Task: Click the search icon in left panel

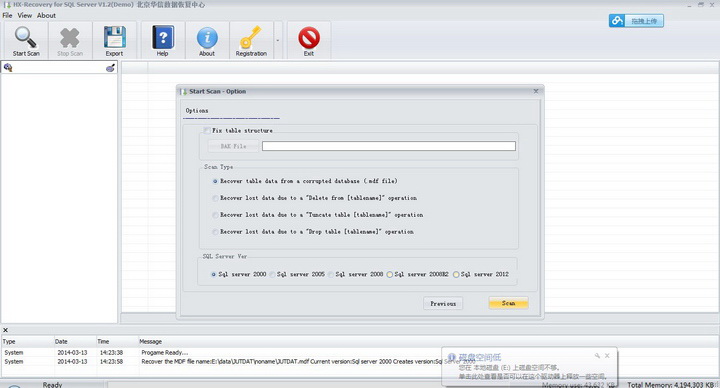Action: point(8,67)
